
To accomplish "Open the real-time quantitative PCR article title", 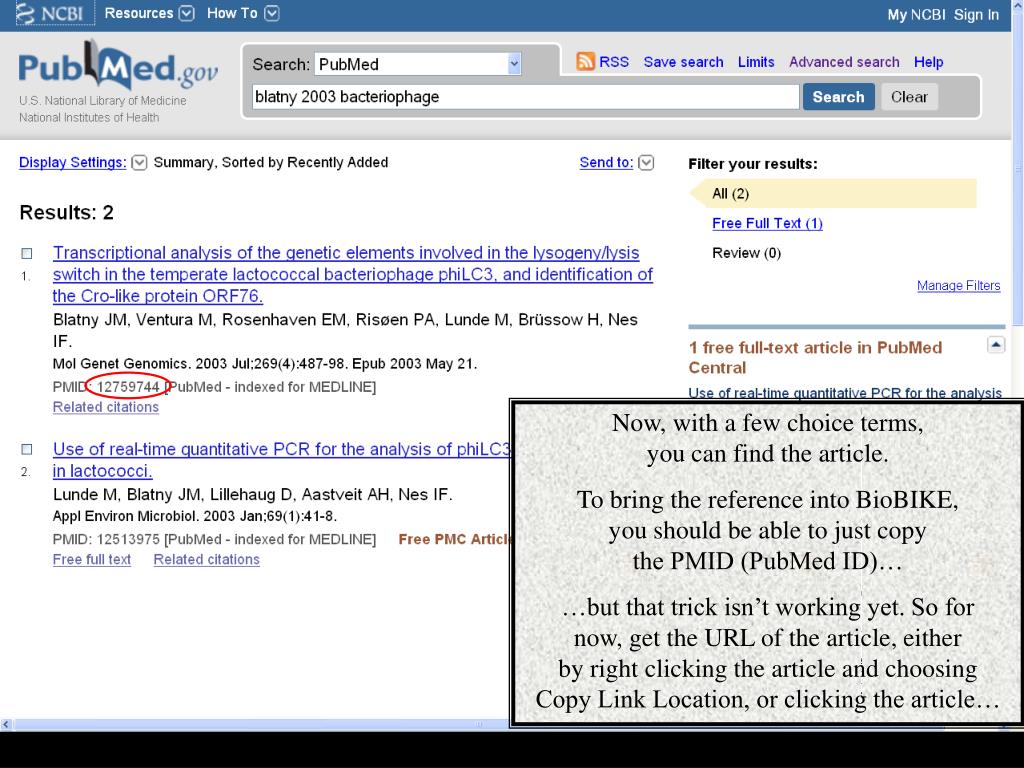I will [281, 460].
